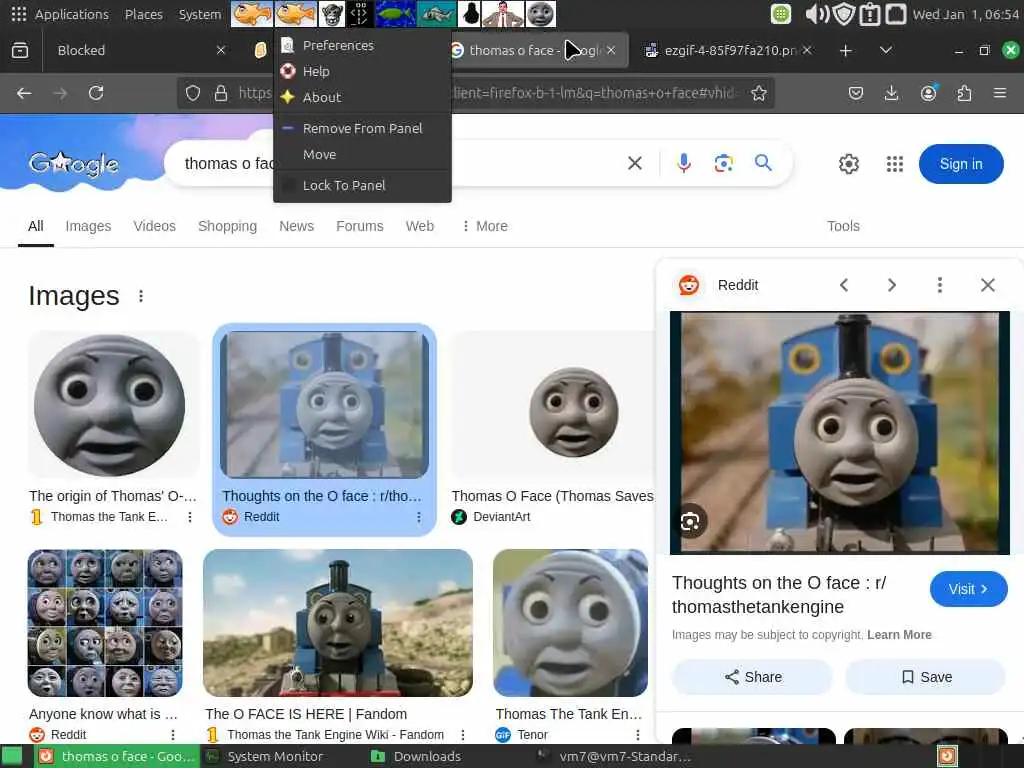Open options for the Tenor result
This screenshot has width=1024, height=768.
tap(637, 735)
